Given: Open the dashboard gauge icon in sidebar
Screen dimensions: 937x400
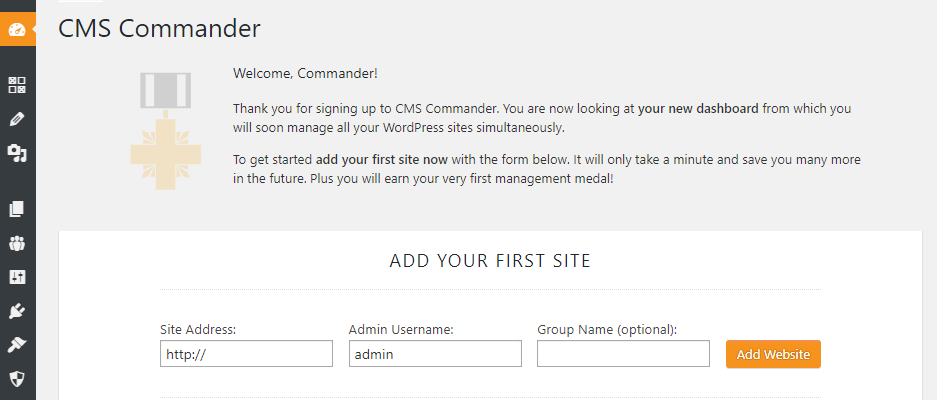Looking at the screenshot, I should pos(17,29).
